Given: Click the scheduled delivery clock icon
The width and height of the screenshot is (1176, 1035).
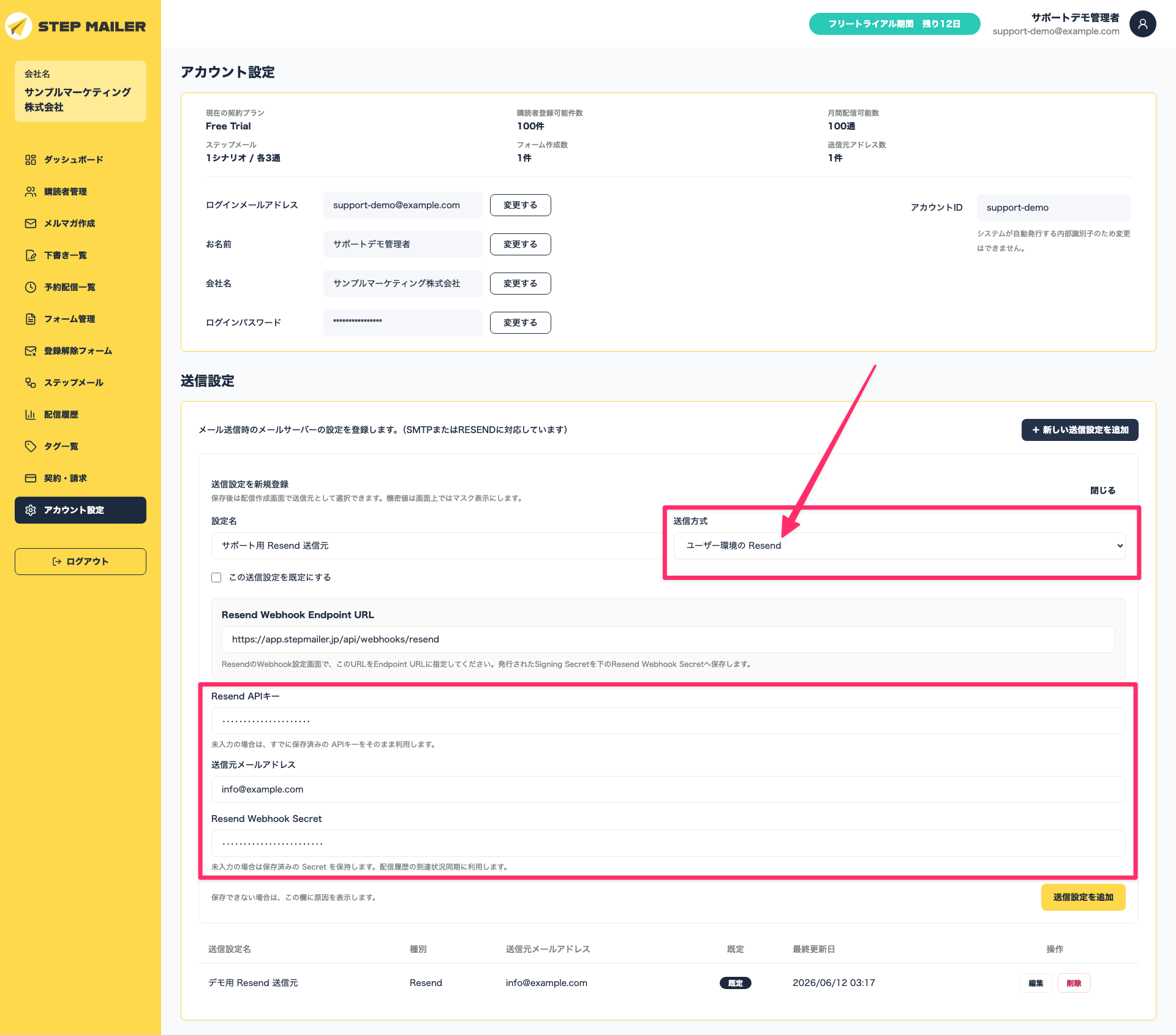Looking at the screenshot, I should [31, 287].
